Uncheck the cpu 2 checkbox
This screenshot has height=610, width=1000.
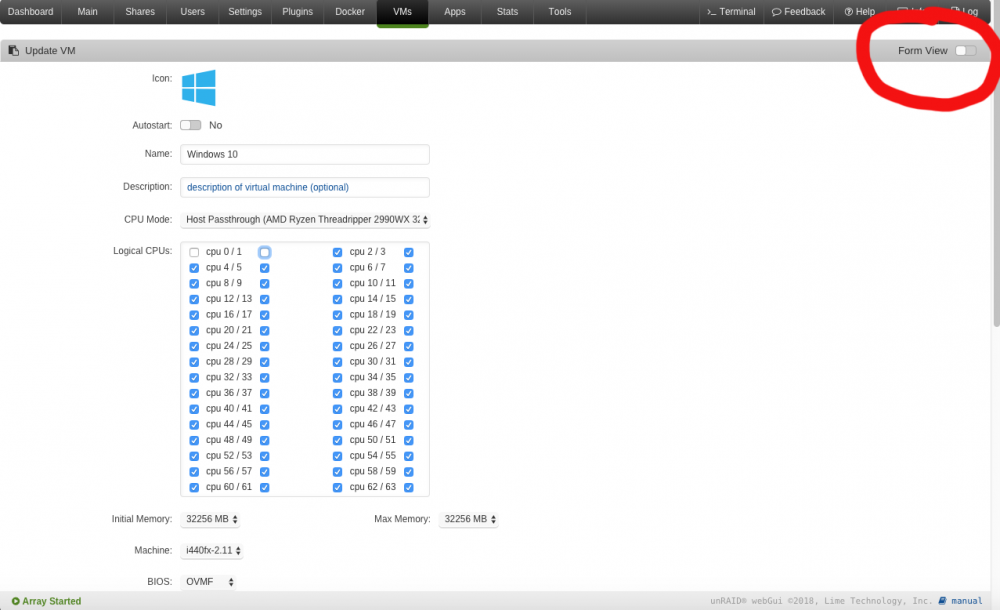click(x=337, y=252)
